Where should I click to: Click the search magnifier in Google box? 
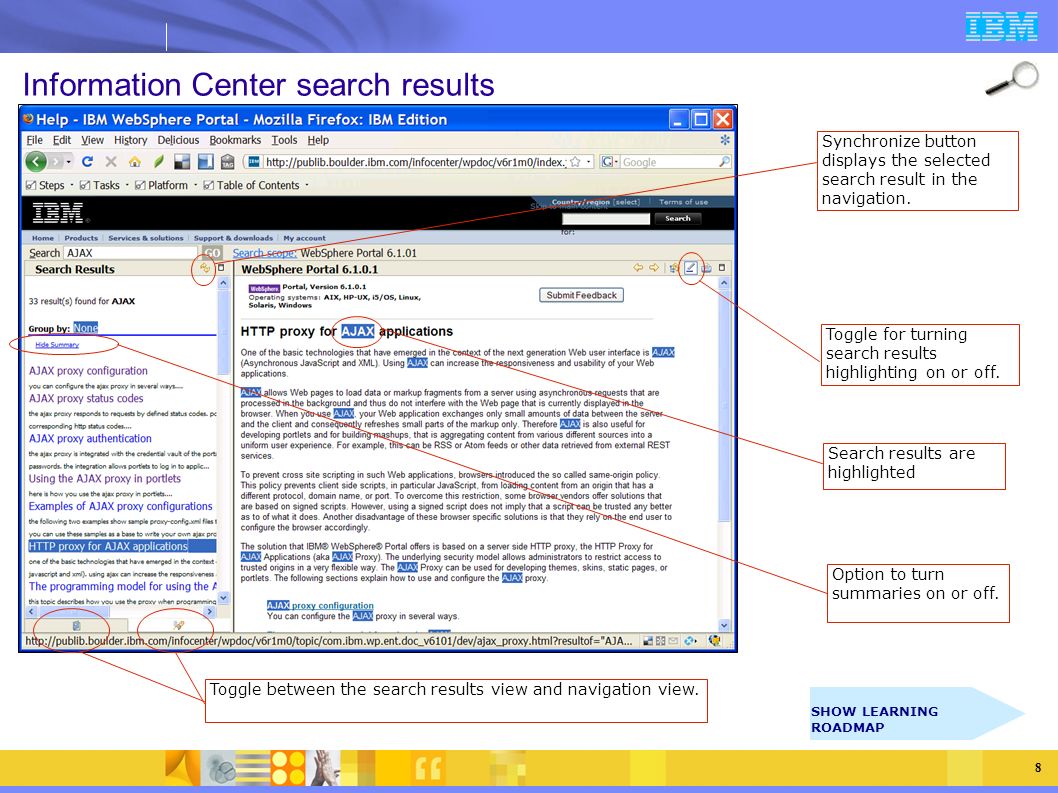[724, 162]
